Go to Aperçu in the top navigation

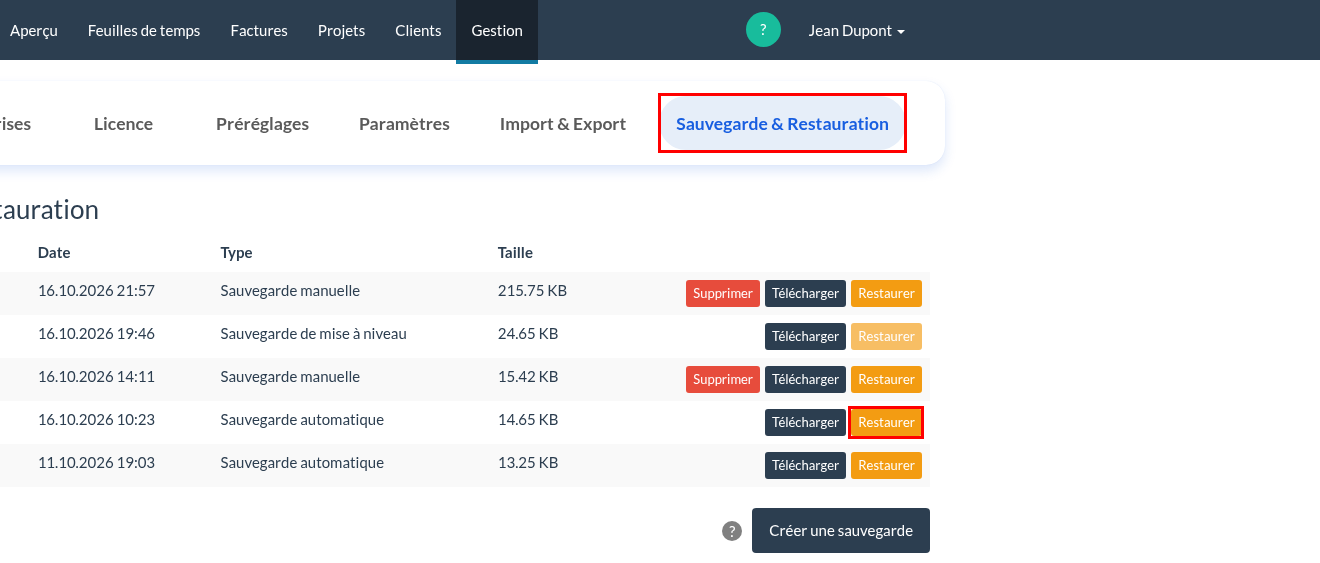34,30
